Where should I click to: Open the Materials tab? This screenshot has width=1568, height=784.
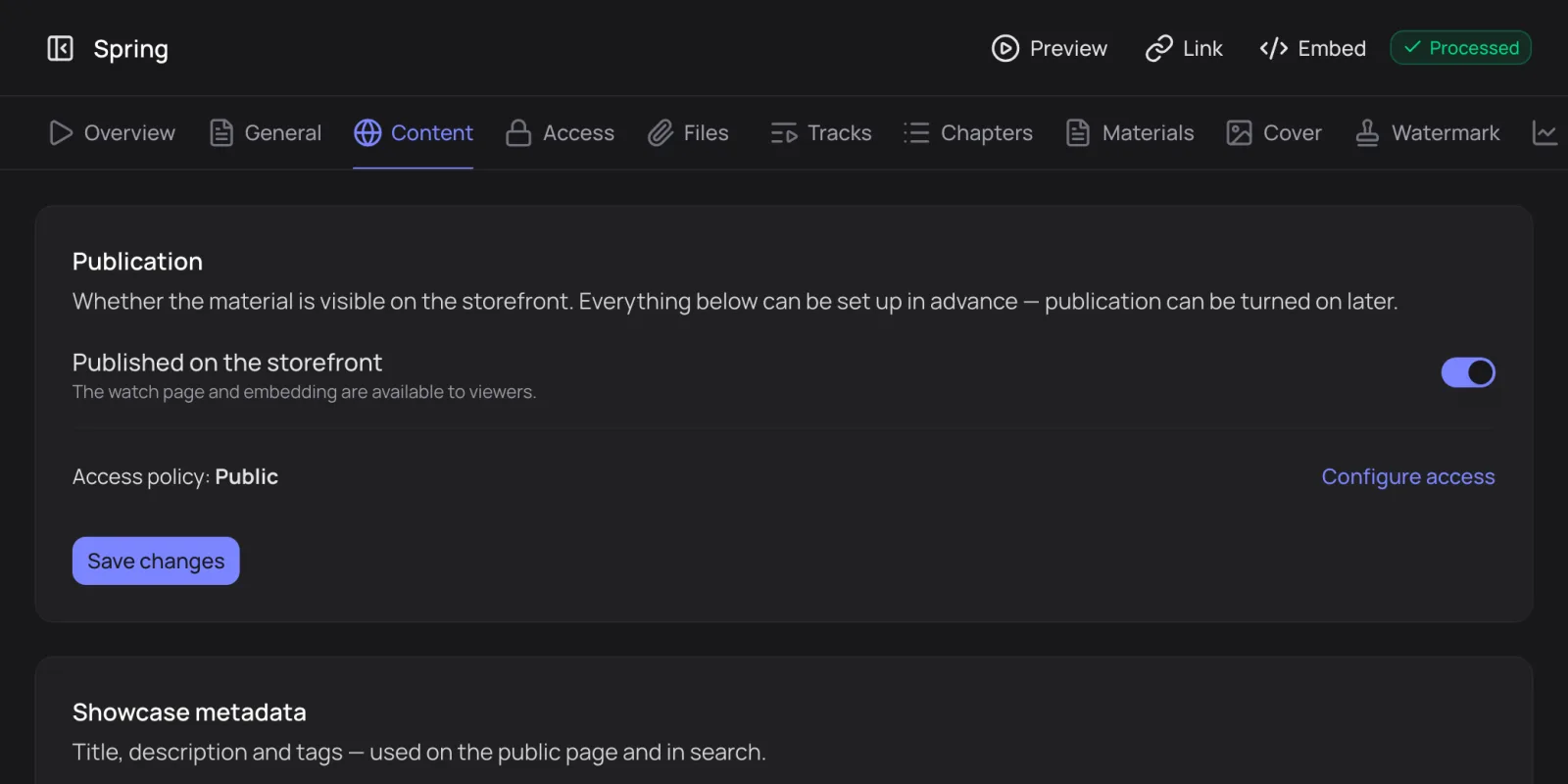1130,132
